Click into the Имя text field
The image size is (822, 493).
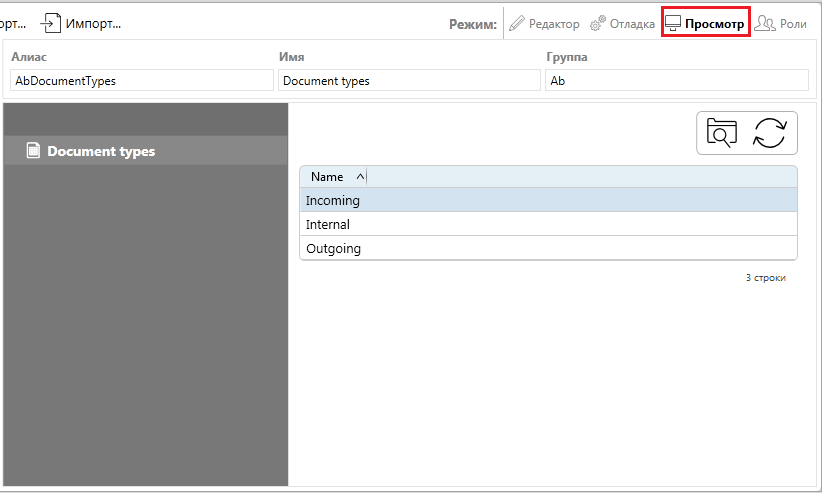point(409,81)
